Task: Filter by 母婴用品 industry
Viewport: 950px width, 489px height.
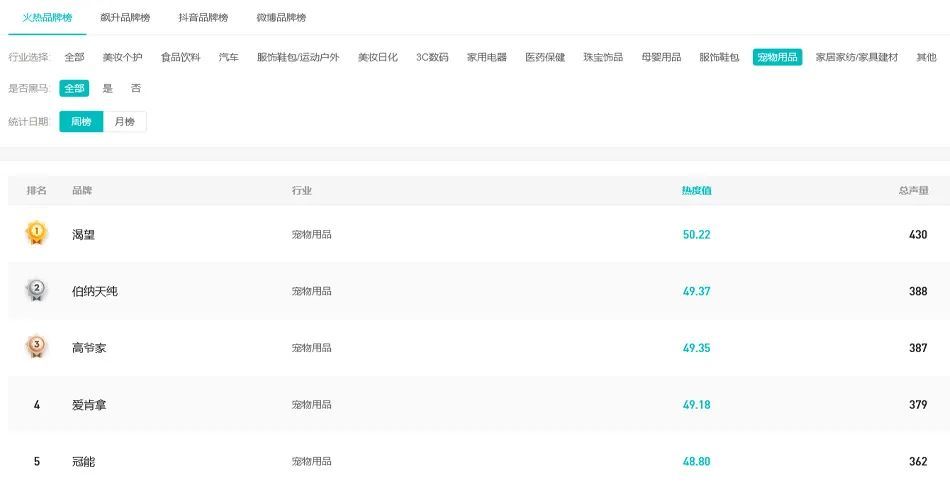Action: coord(662,57)
